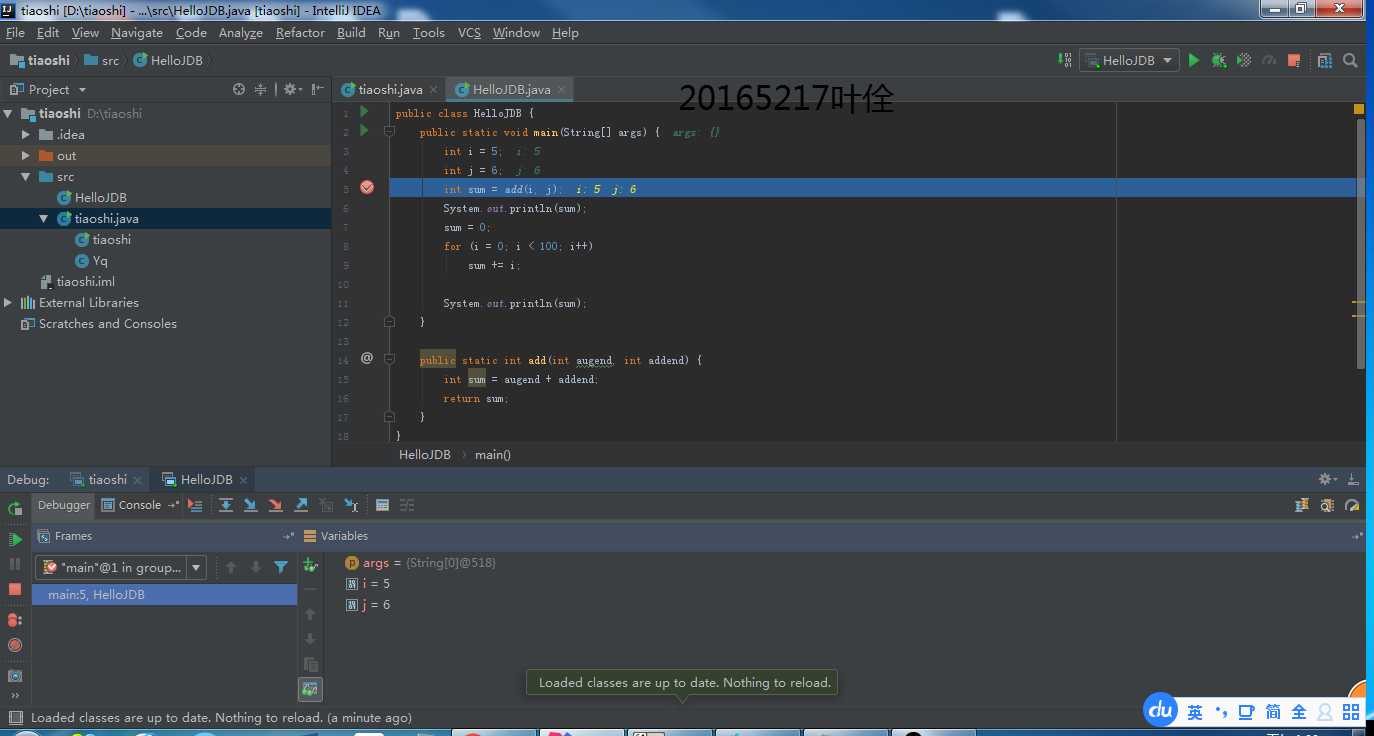Toggle the code fold on main method
This screenshot has width=1374, height=736.
click(x=390, y=131)
